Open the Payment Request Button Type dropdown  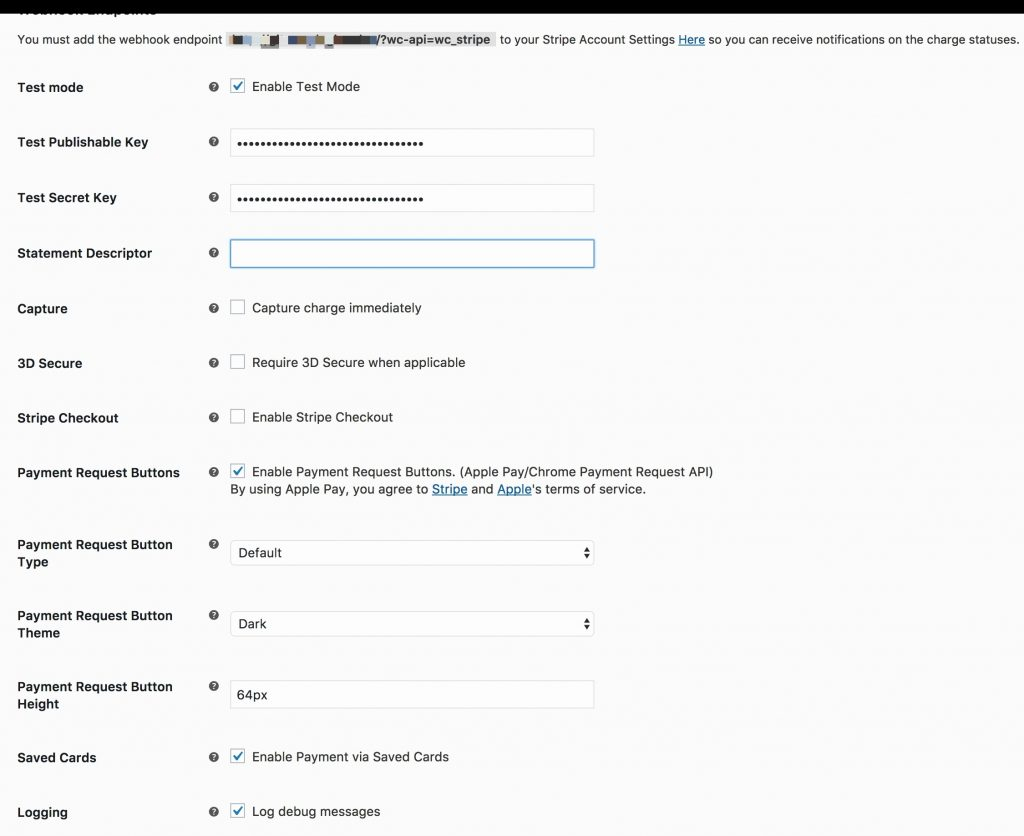pos(411,552)
